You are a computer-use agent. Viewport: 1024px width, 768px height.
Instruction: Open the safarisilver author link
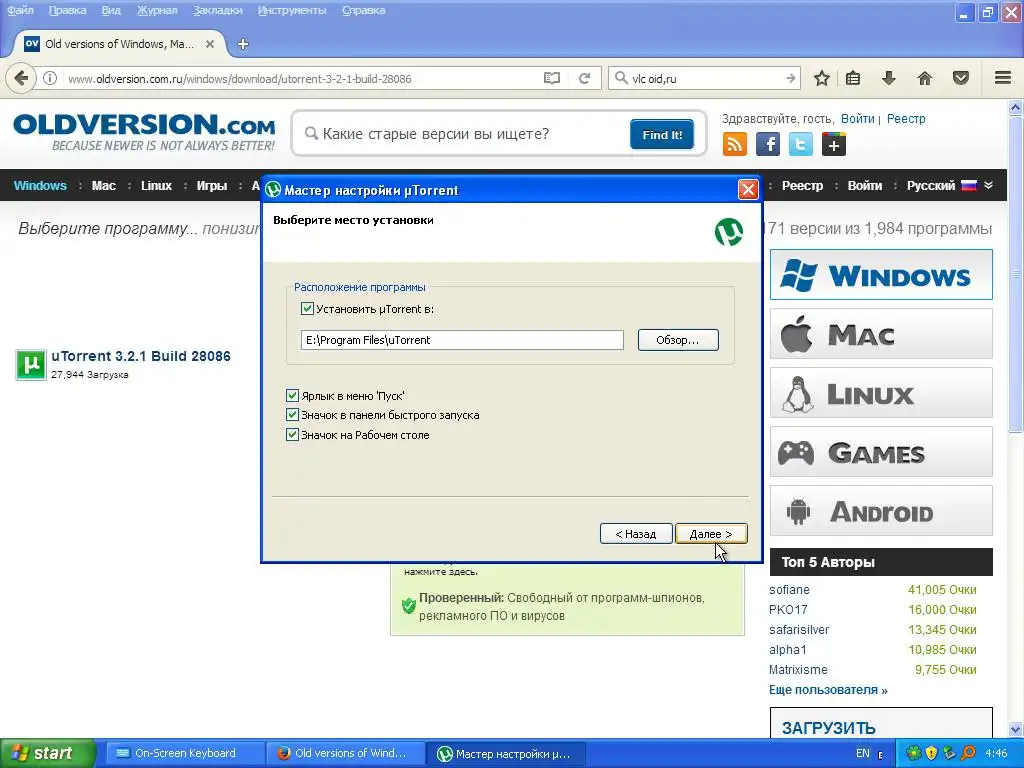coord(799,630)
